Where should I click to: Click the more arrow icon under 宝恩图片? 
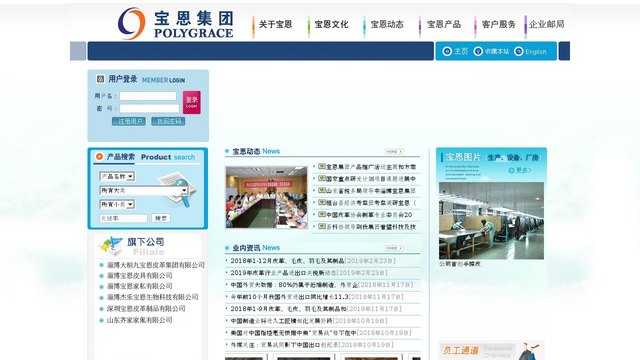(511, 170)
